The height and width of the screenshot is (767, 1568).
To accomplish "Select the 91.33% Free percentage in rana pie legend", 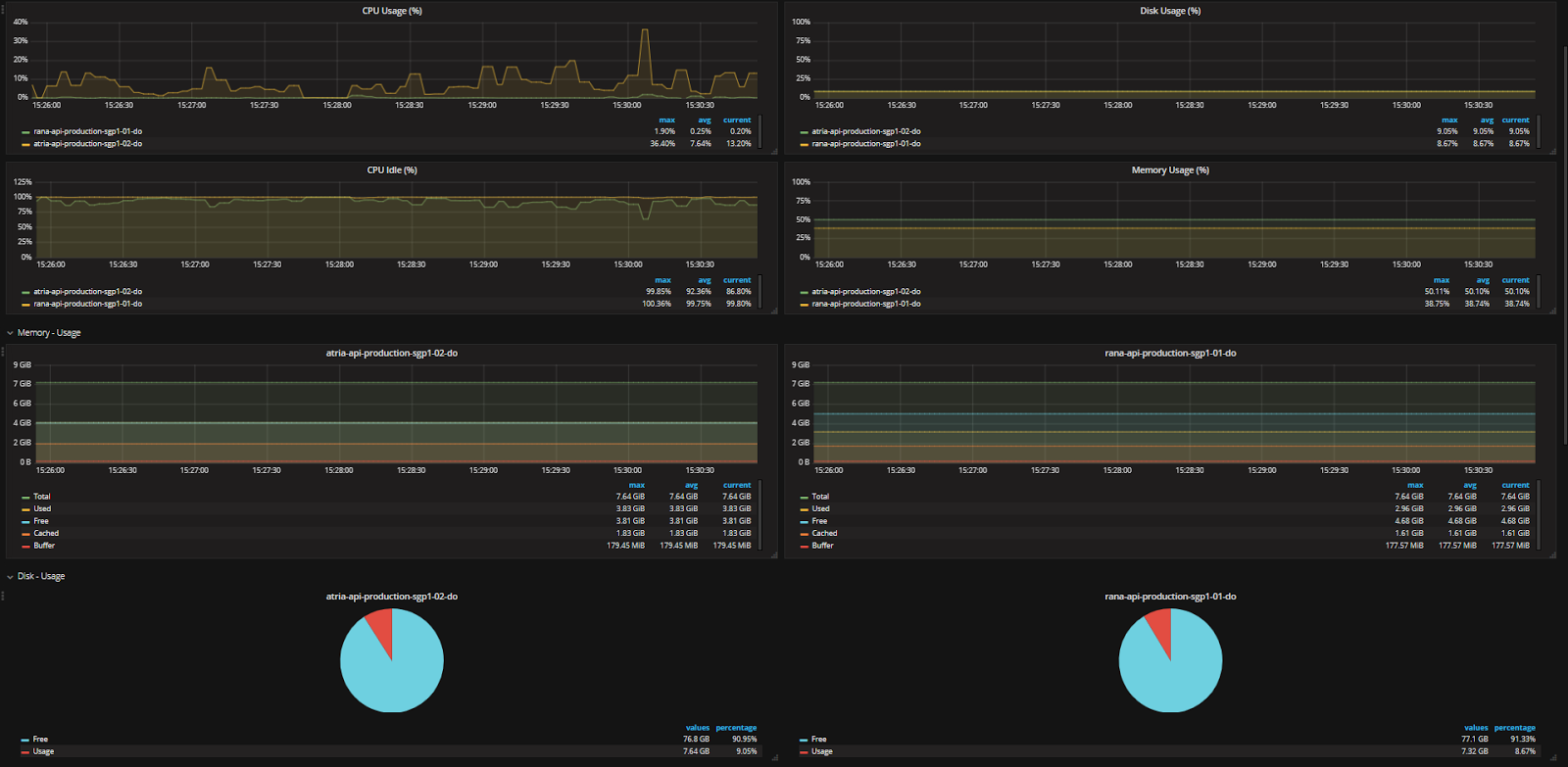I will pos(1523,740).
